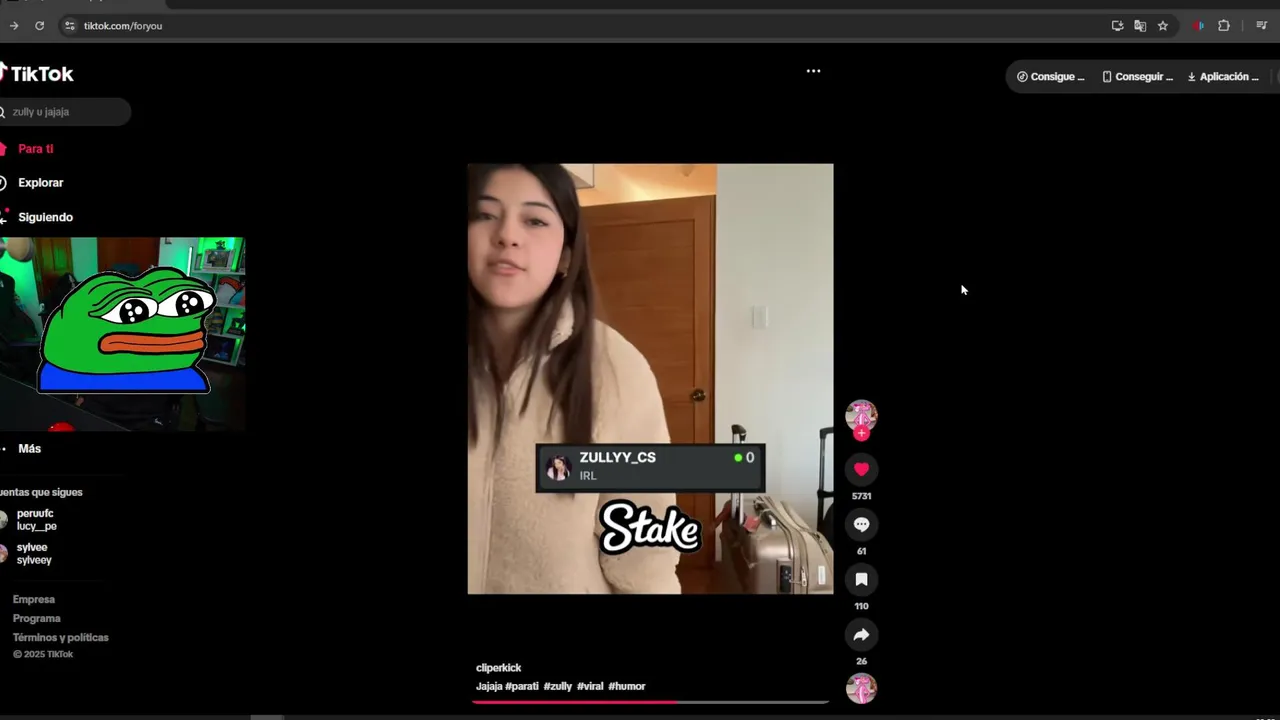Click the © 2025 TikTok footer text
The width and height of the screenshot is (1280, 720).
tap(43, 655)
